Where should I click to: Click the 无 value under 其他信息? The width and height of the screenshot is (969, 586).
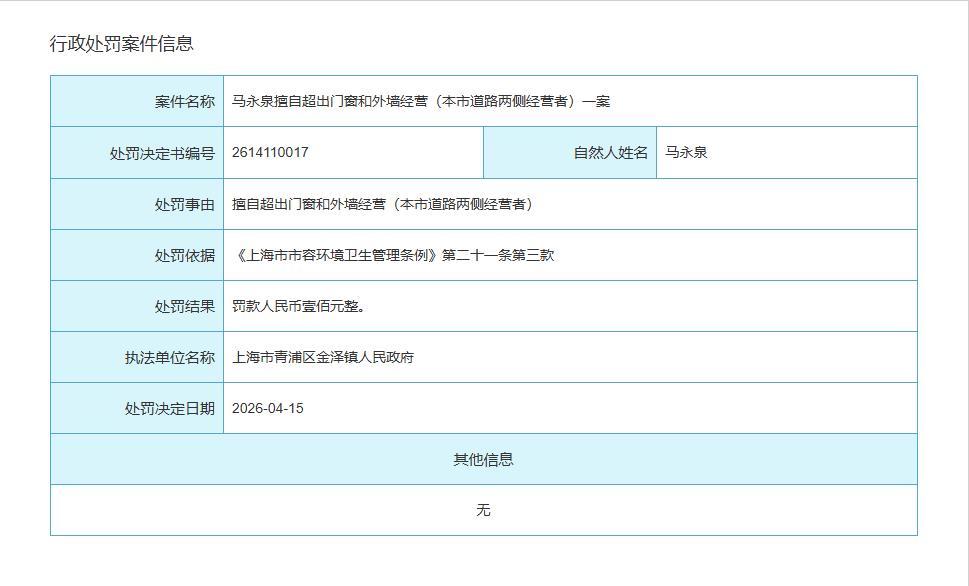[x=483, y=510]
